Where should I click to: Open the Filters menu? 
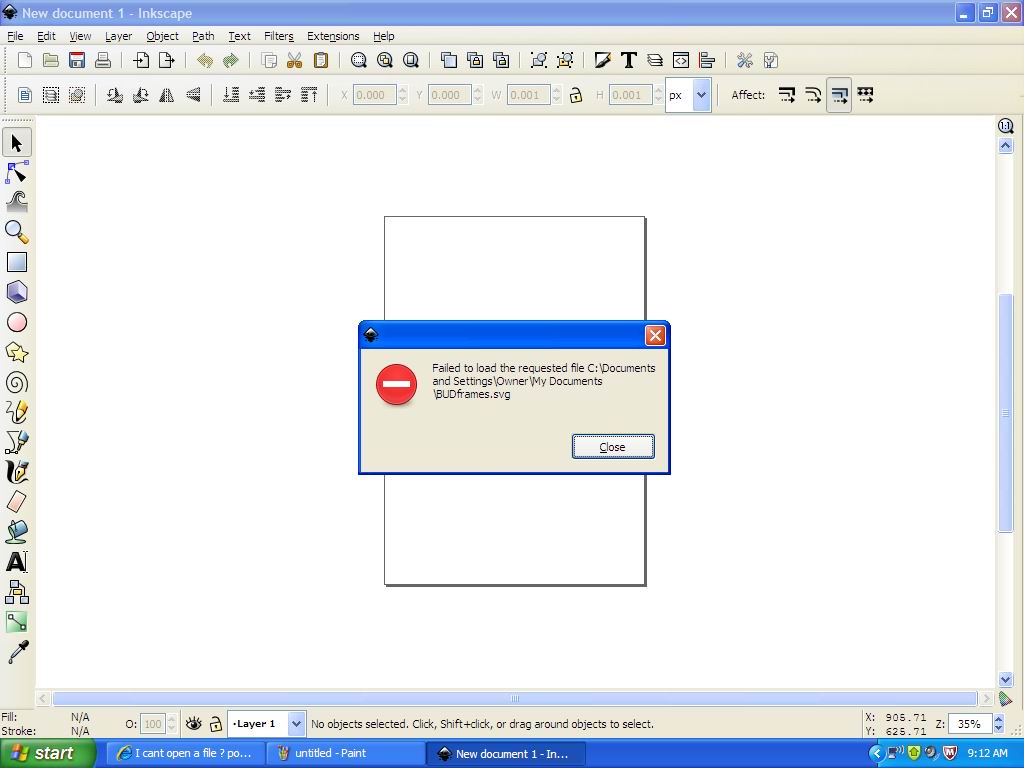point(278,36)
